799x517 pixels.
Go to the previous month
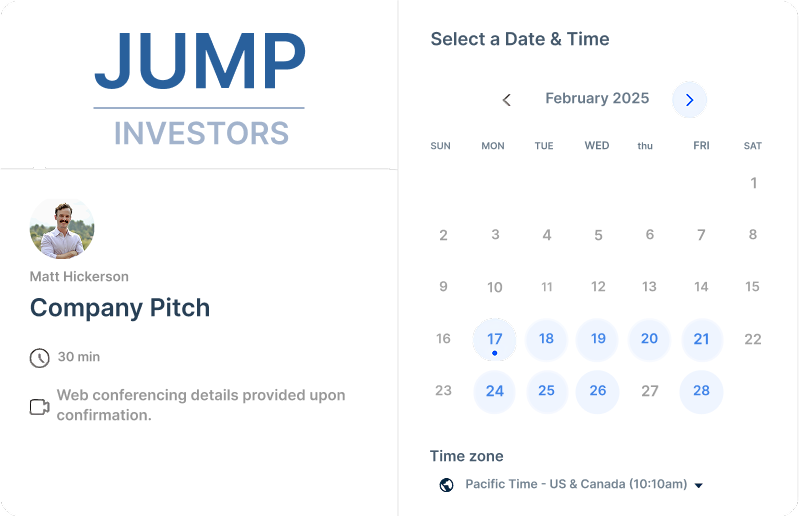point(507,100)
